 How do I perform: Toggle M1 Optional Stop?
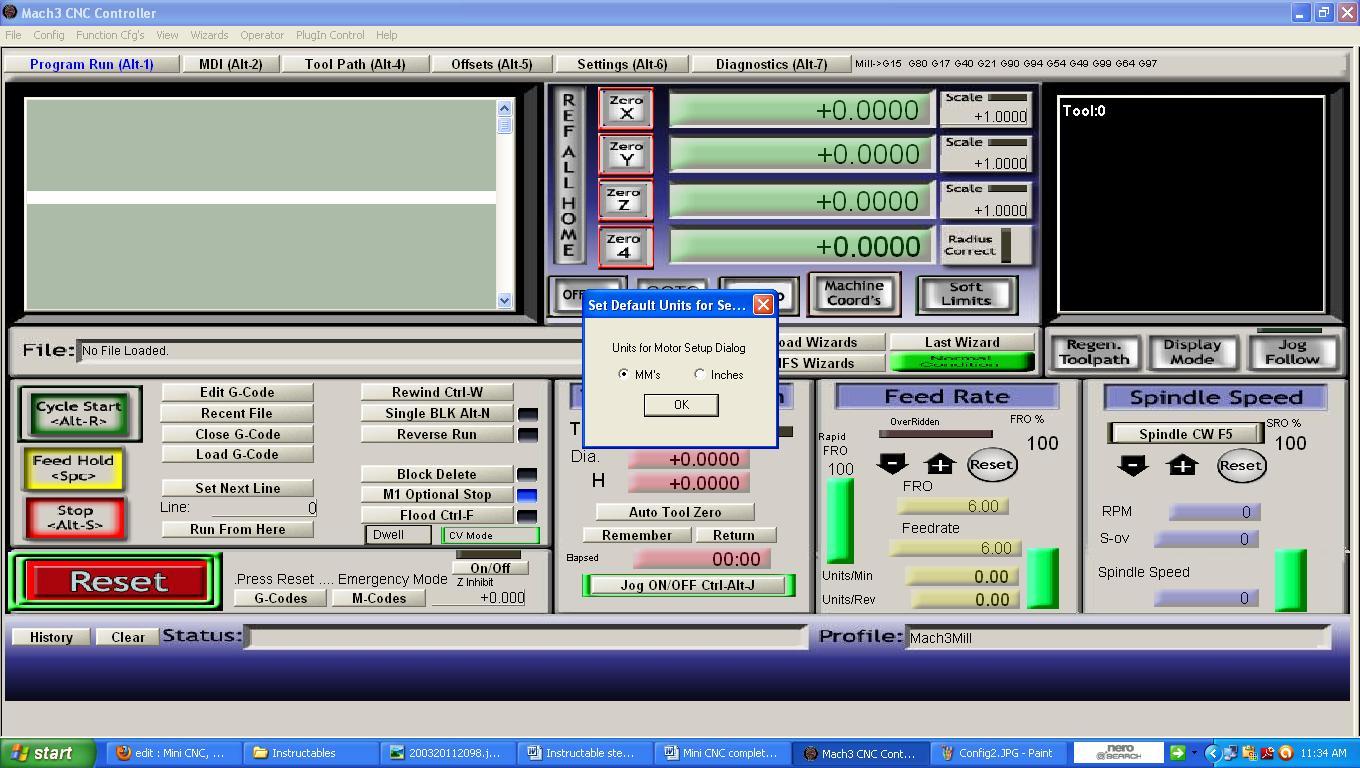point(437,494)
